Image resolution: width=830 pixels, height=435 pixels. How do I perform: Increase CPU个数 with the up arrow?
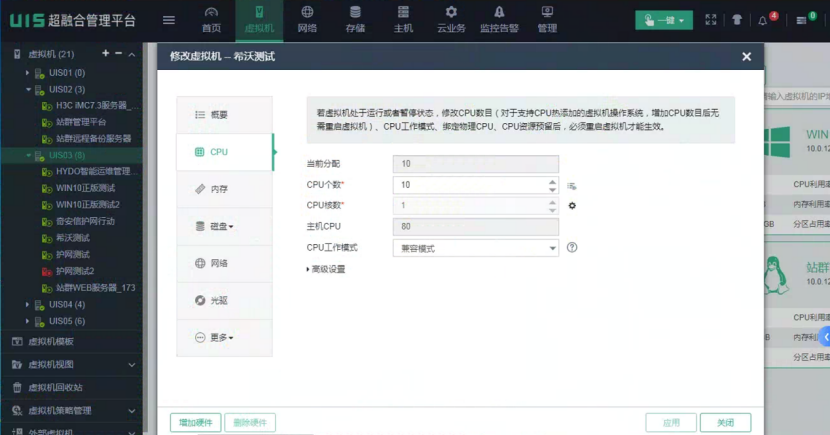[x=552, y=181]
